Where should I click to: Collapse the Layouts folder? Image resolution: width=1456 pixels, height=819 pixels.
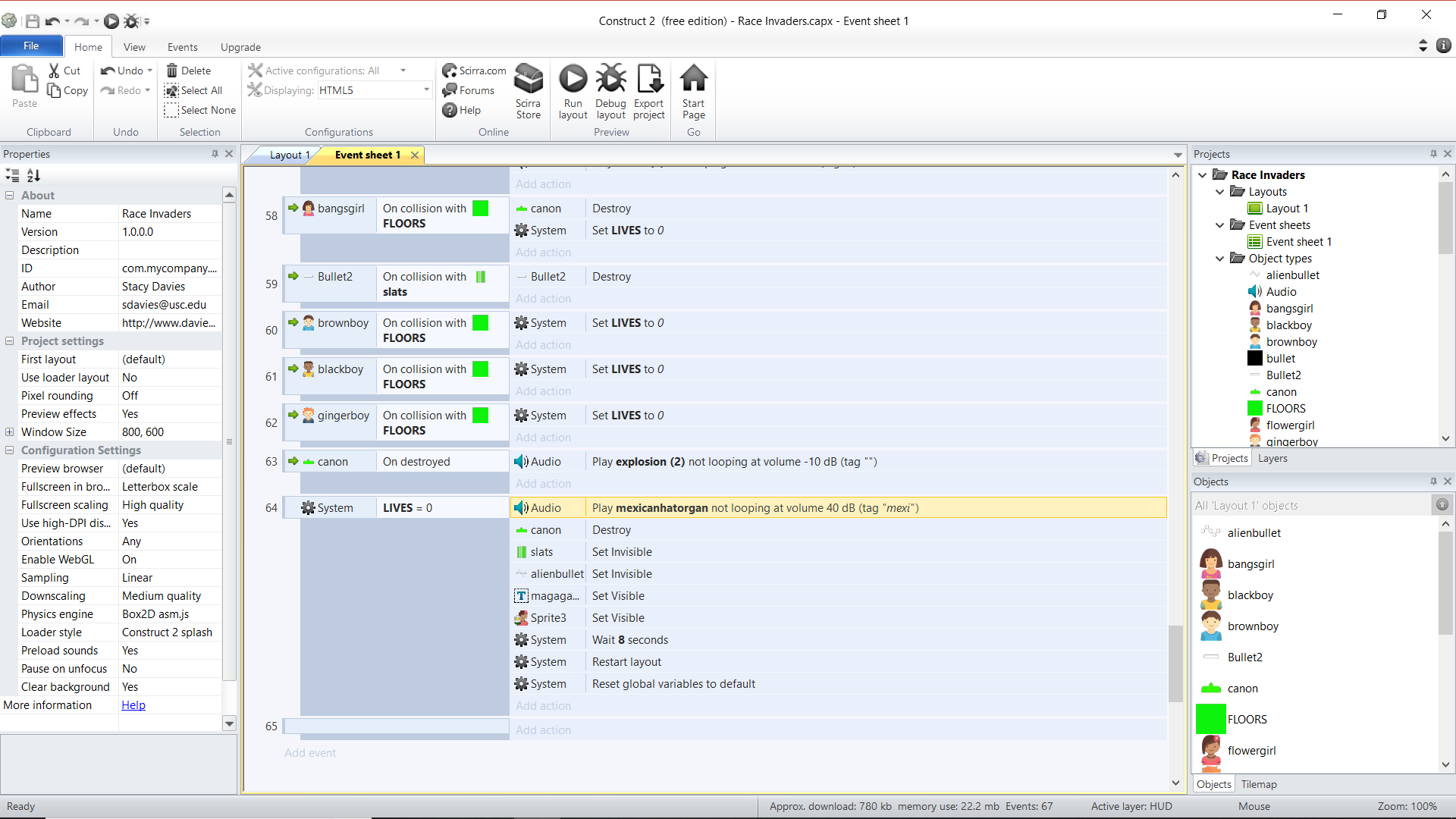1220,192
